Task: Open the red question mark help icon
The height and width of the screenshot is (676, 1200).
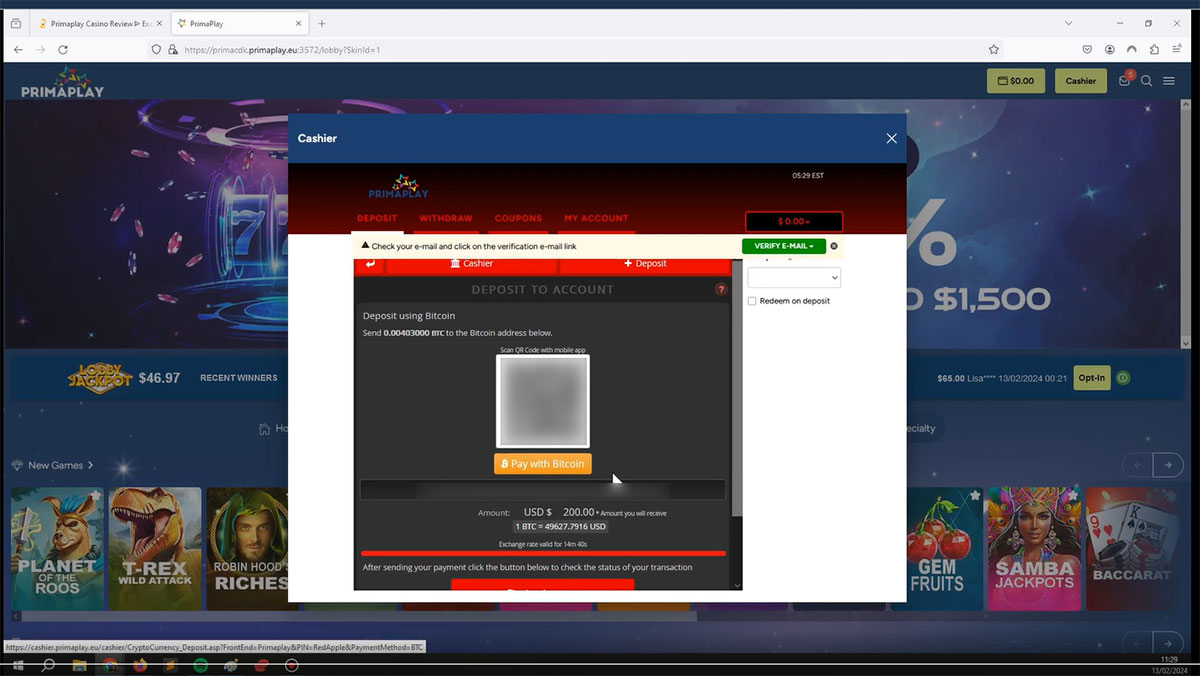Action: 721,289
